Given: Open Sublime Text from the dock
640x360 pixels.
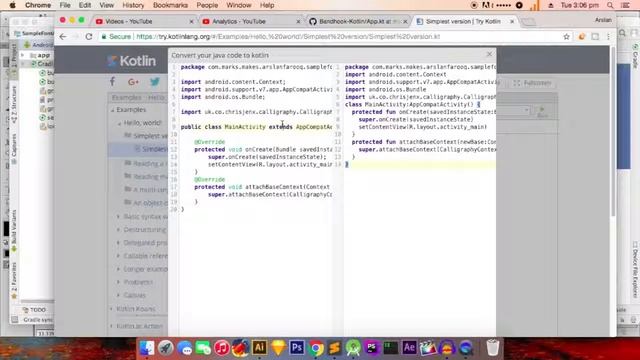Looking at the screenshot, I should [334, 348].
